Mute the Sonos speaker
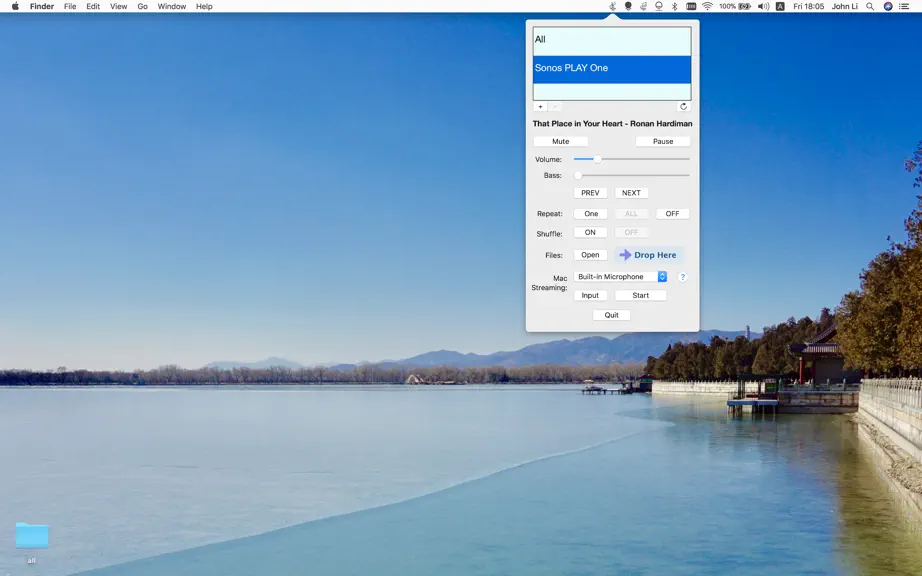 [x=560, y=141]
